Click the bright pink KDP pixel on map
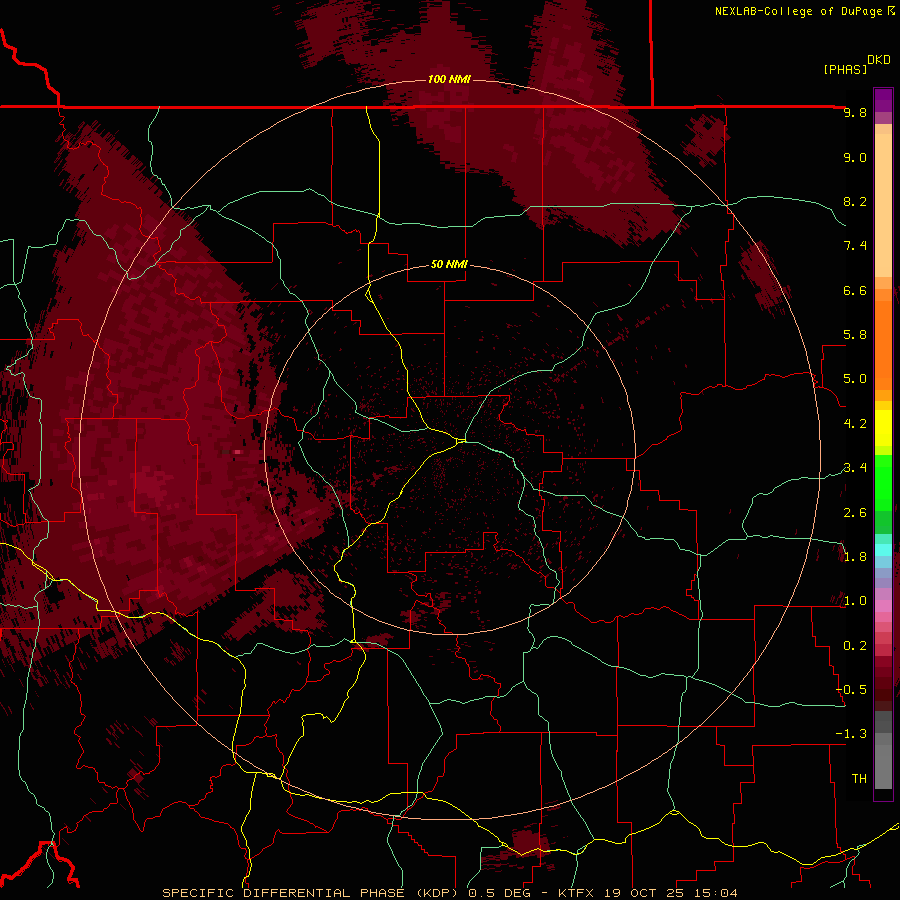Screen dimensions: 900x900 coord(237,452)
